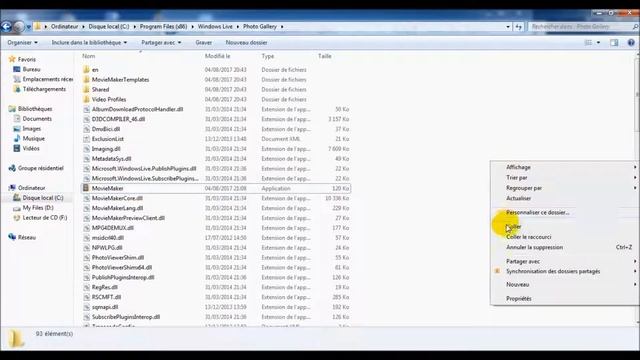
Task: Click the 'en' folder icon
Action: 86,70
